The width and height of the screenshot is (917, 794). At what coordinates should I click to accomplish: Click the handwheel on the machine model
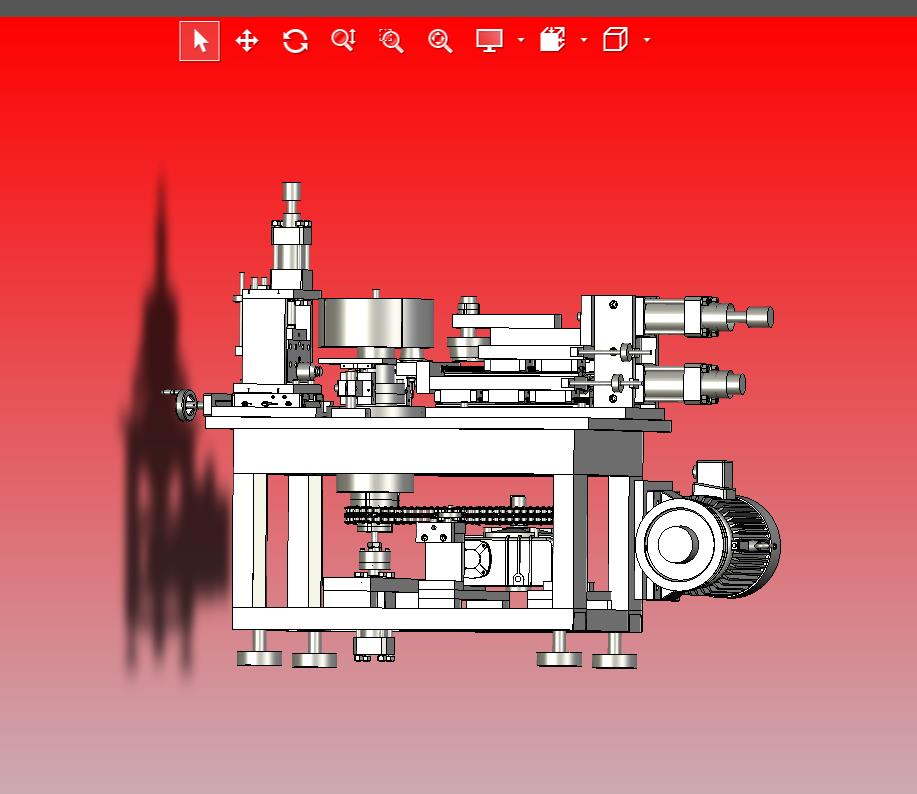click(x=187, y=403)
